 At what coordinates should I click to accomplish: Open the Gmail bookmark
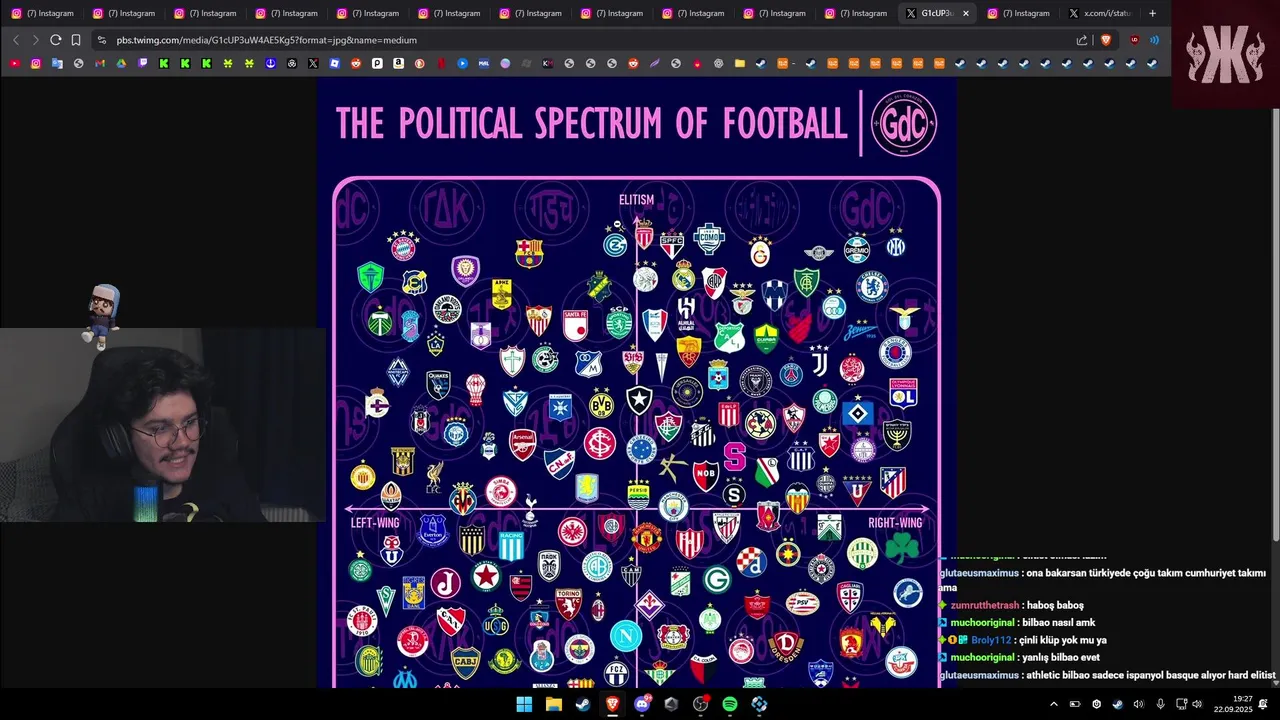pos(100,63)
